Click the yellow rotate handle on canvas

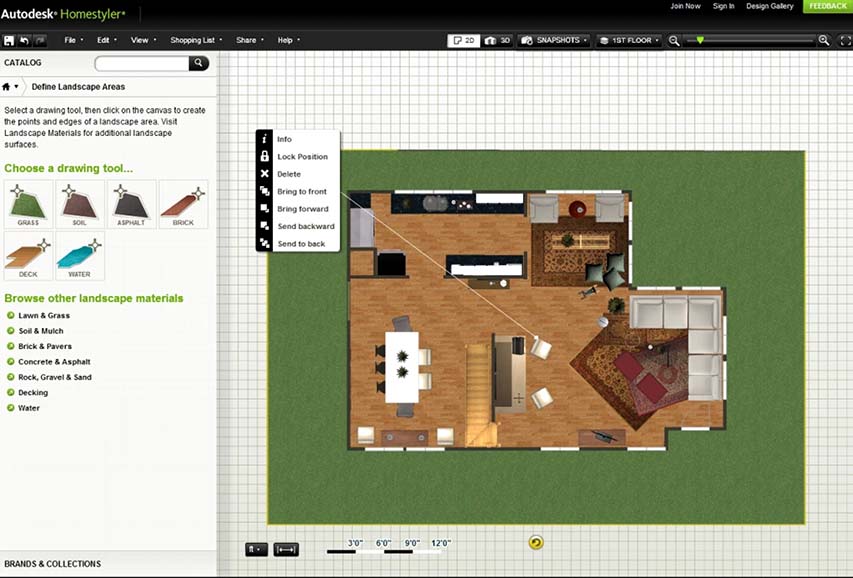536,542
